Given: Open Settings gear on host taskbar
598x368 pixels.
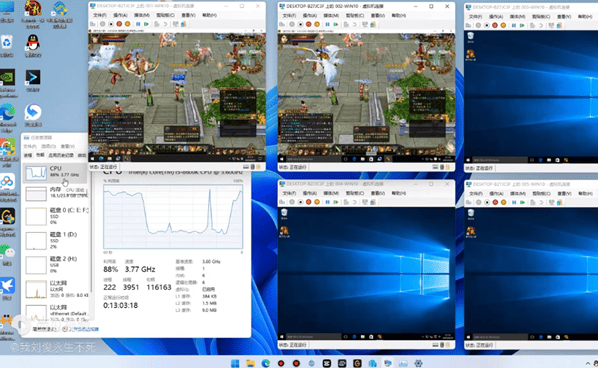Looking at the screenshot, I should (x=418, y=363).
